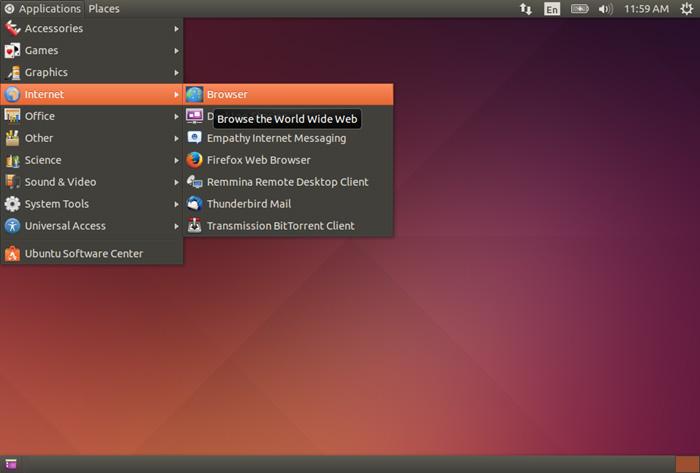The width and height of the screenshot is (700, 473).
Task: Click the Empathy messaging icon
Action: pos(194,138)
